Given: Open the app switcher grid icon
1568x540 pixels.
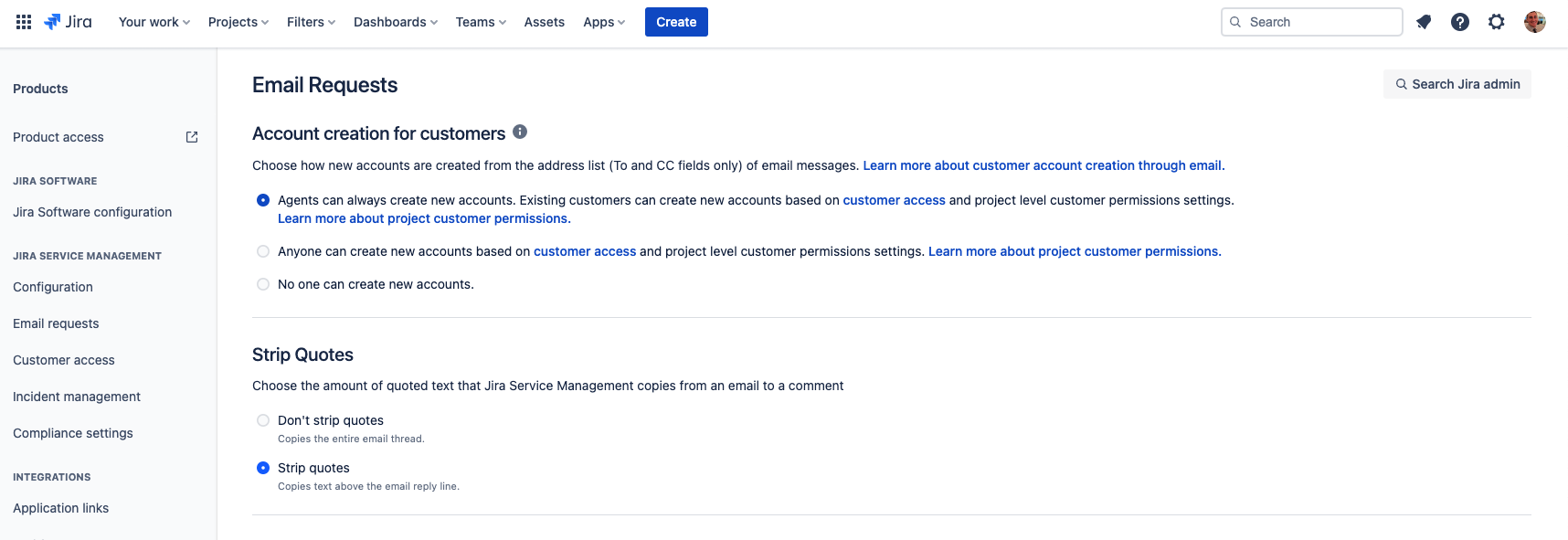Looking at the screenshot, I should 24,22.
